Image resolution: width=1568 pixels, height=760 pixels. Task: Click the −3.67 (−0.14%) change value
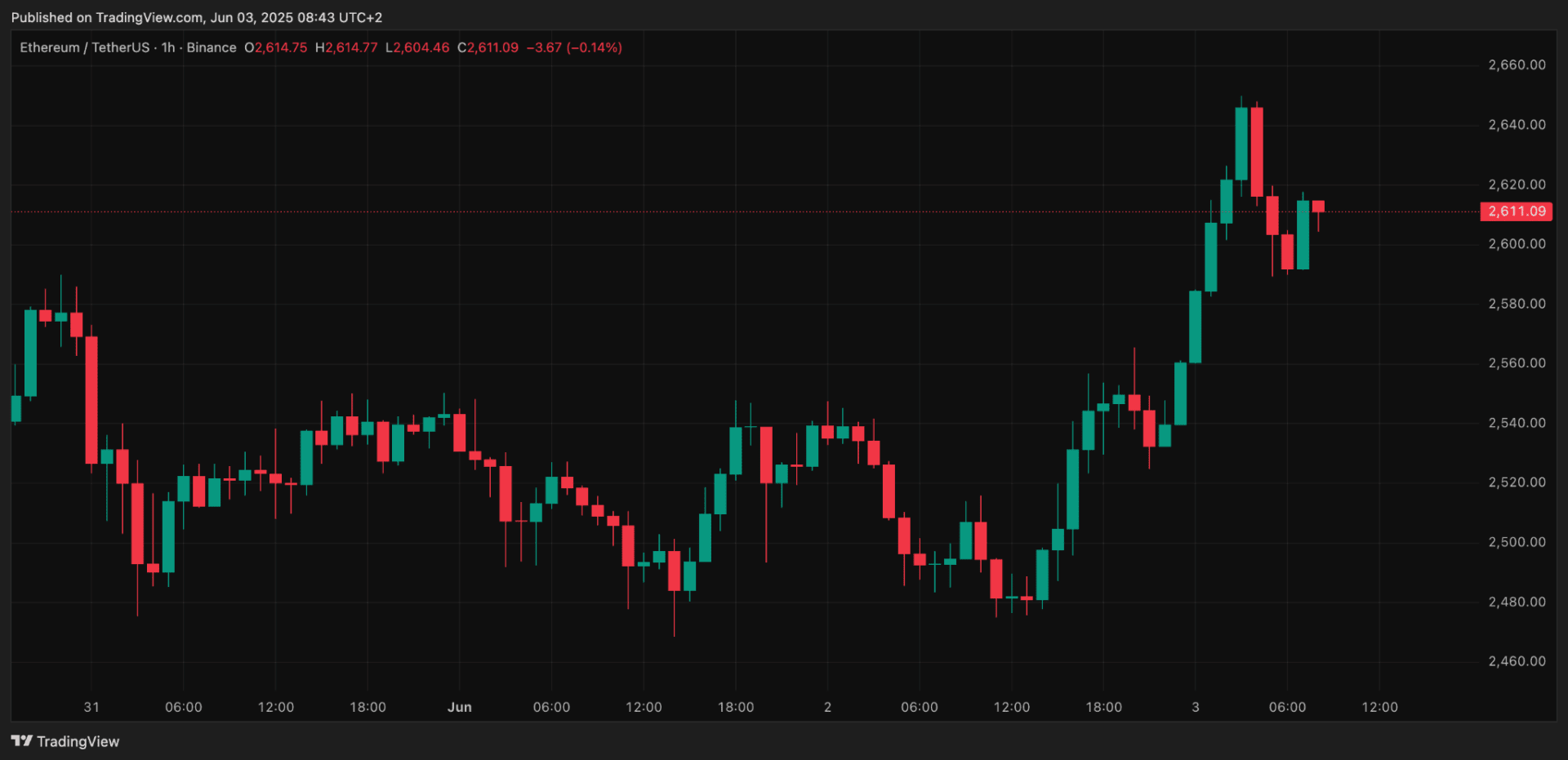574,47
